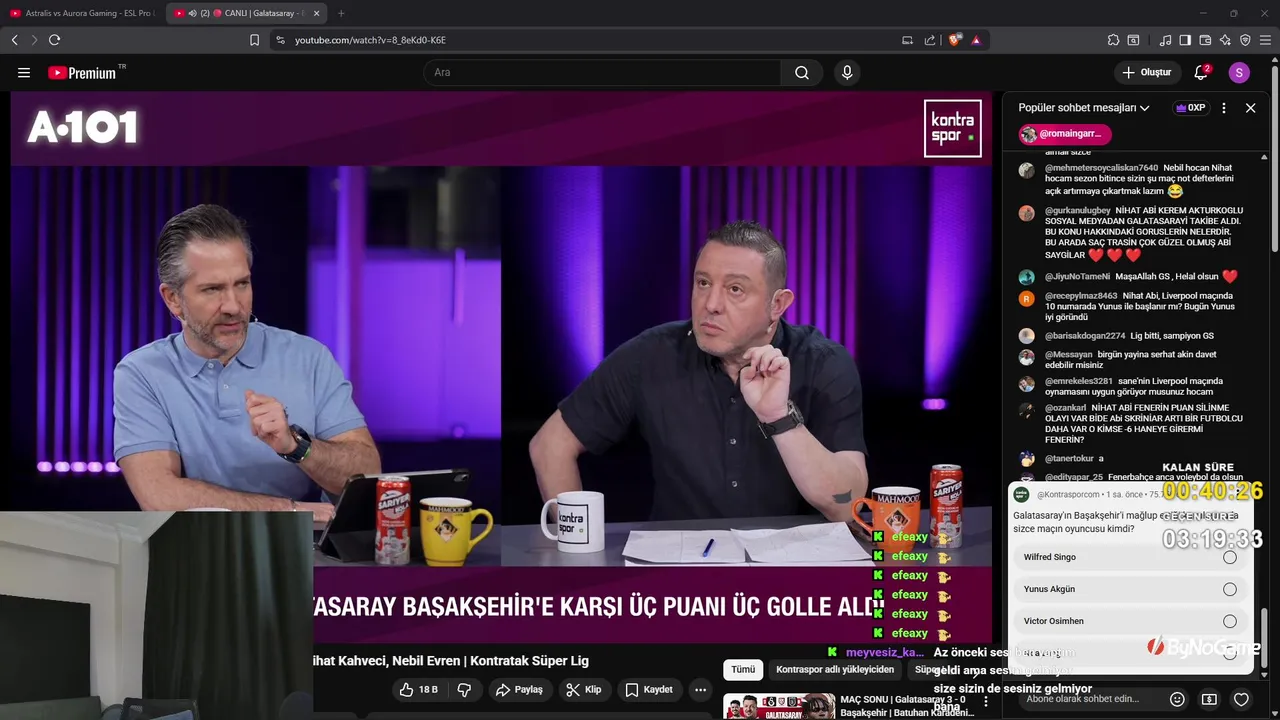Open the YouTube guide hamburger menu
The image size is (1280, 720).
point(24,73)
